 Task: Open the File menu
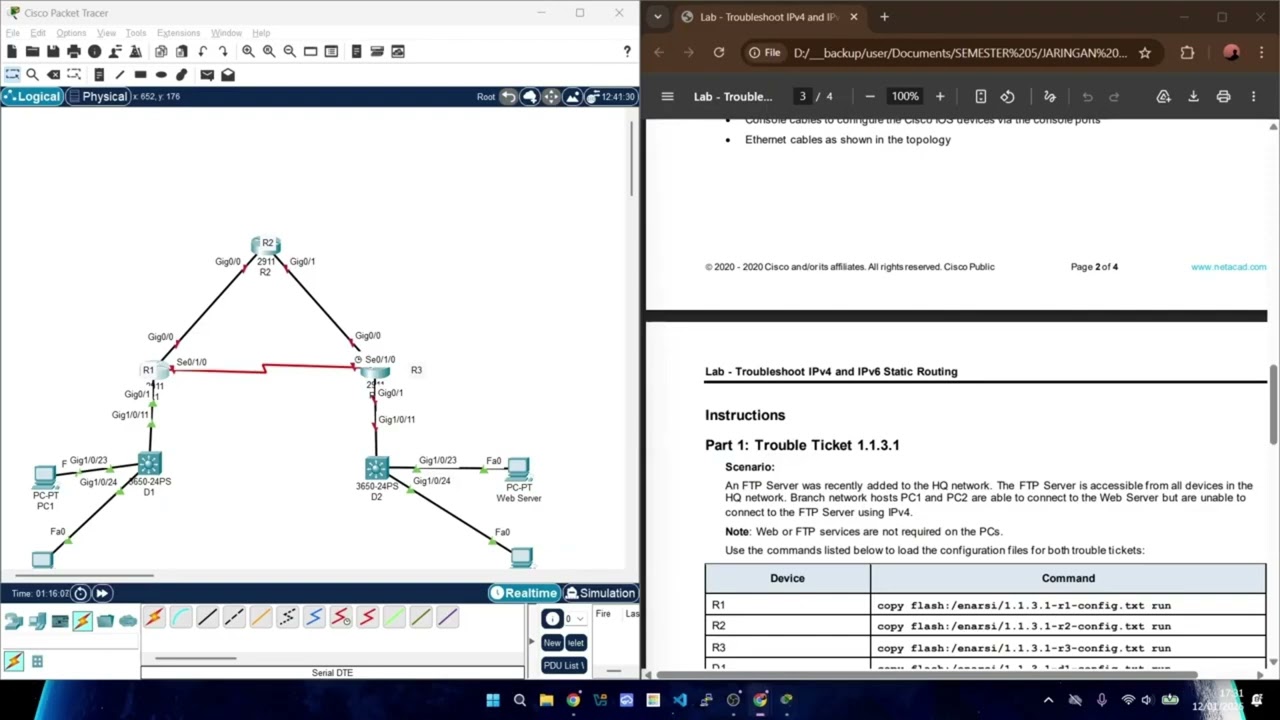[12, 33]
